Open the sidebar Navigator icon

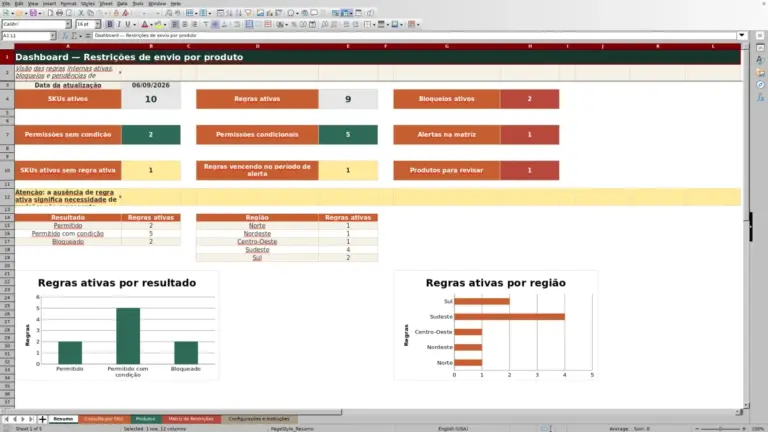760,85
